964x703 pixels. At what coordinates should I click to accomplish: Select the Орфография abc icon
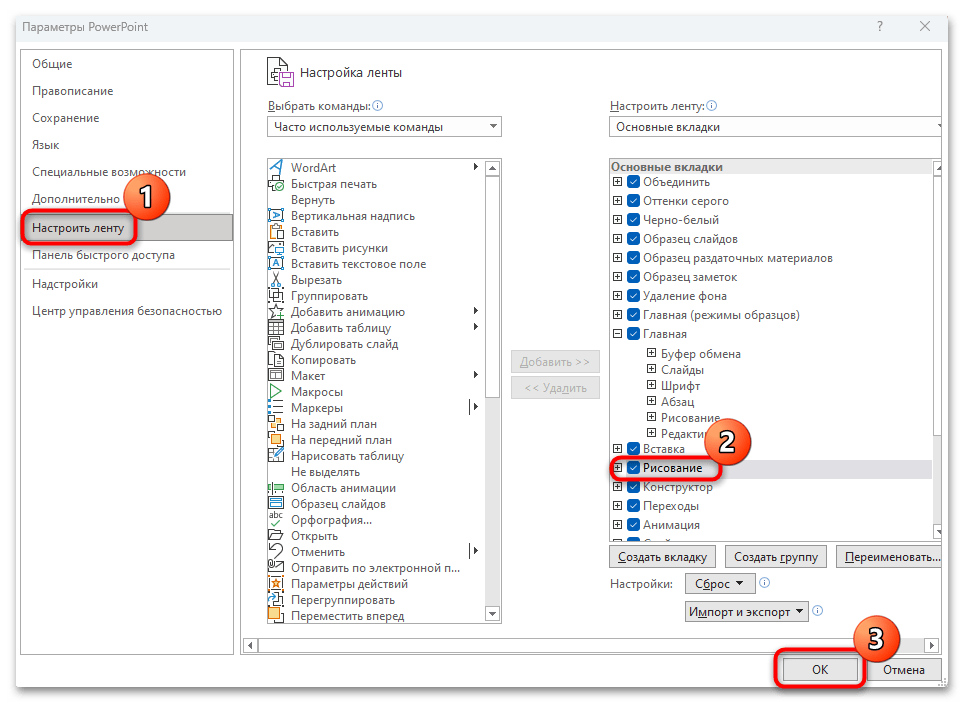pos(276,519)
